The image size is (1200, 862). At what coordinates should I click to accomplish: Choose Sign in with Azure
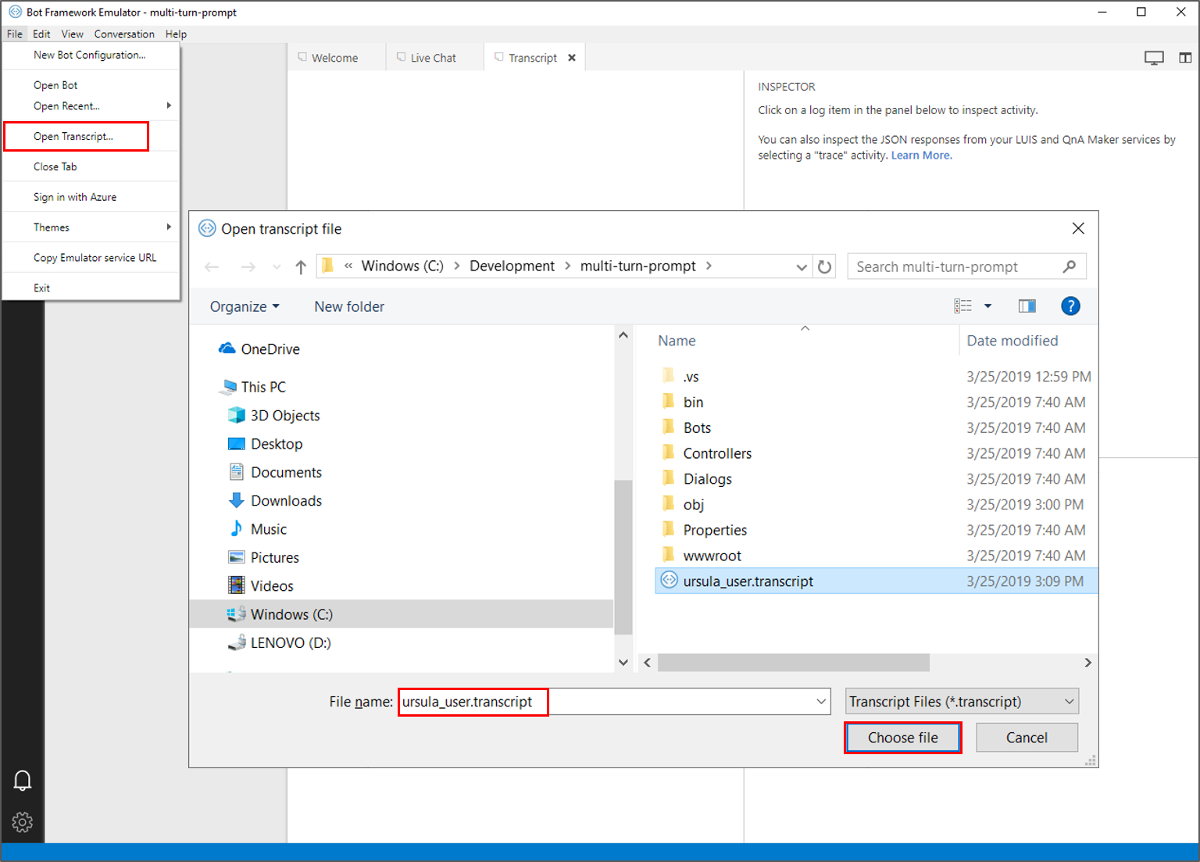click(x=91, y=197)
